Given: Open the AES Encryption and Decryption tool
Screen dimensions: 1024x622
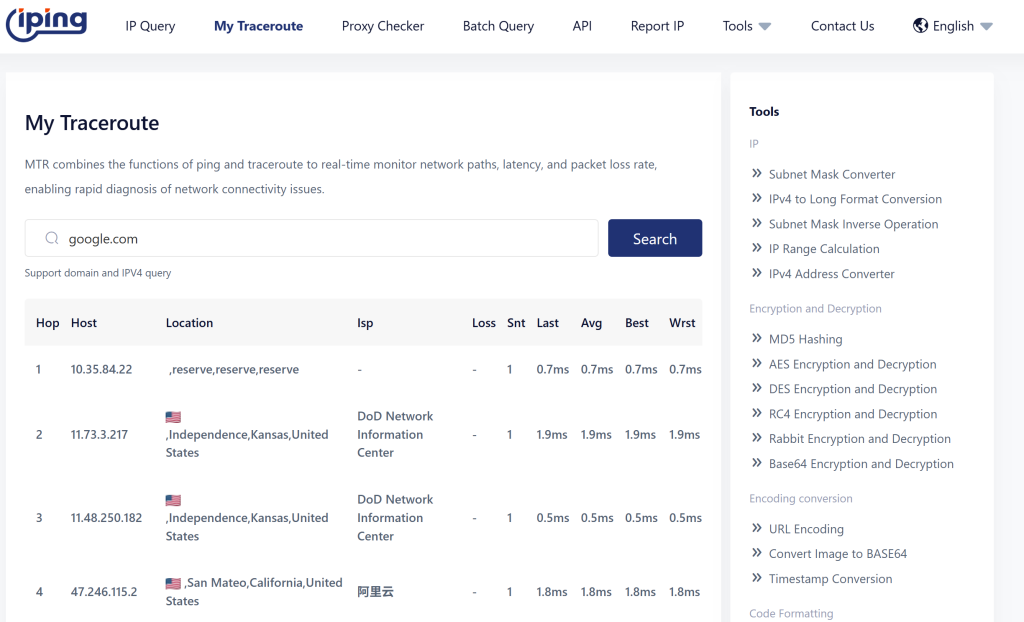Looking at the screenshot, I should coord(852,364).
